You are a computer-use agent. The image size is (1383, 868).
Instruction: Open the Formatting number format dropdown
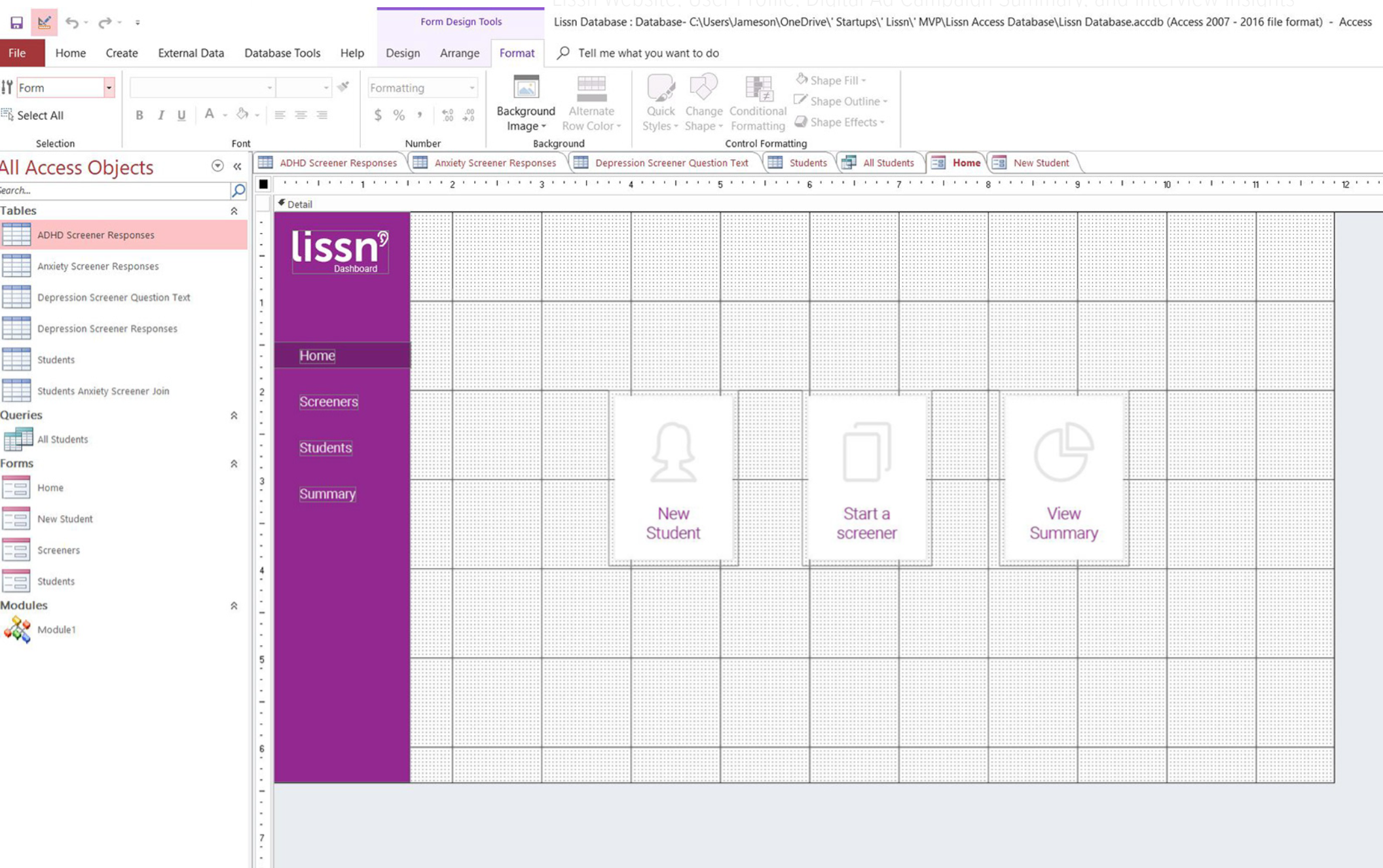[471, 88]
